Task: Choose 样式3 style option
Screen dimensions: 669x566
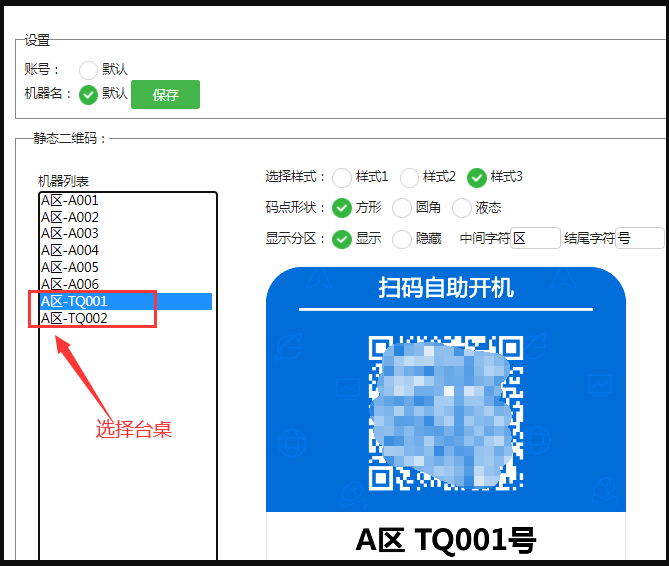Action: click(477, 177)
